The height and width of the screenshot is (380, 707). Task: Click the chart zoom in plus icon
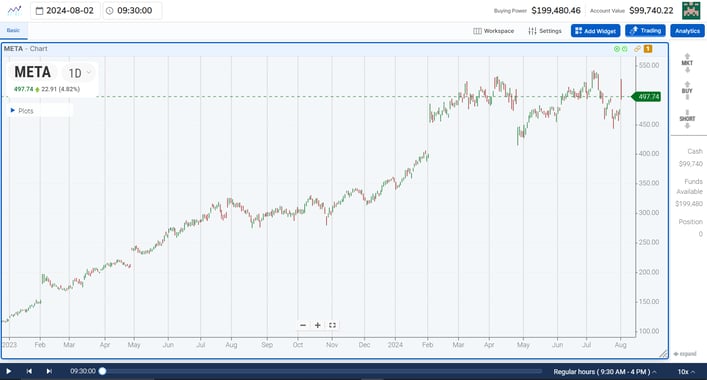[x=317, y=325]
